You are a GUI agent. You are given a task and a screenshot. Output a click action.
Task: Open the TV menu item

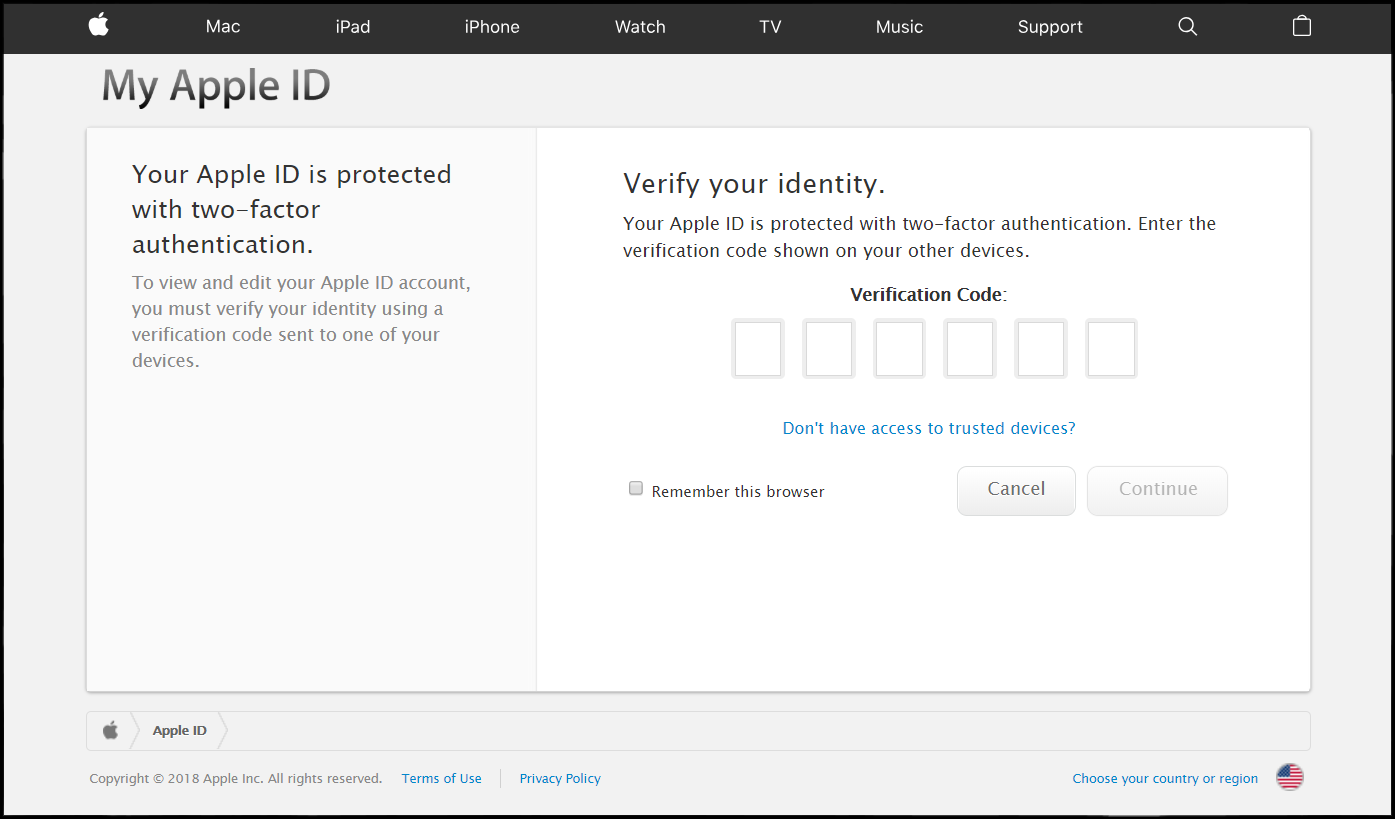pos(770,27)
